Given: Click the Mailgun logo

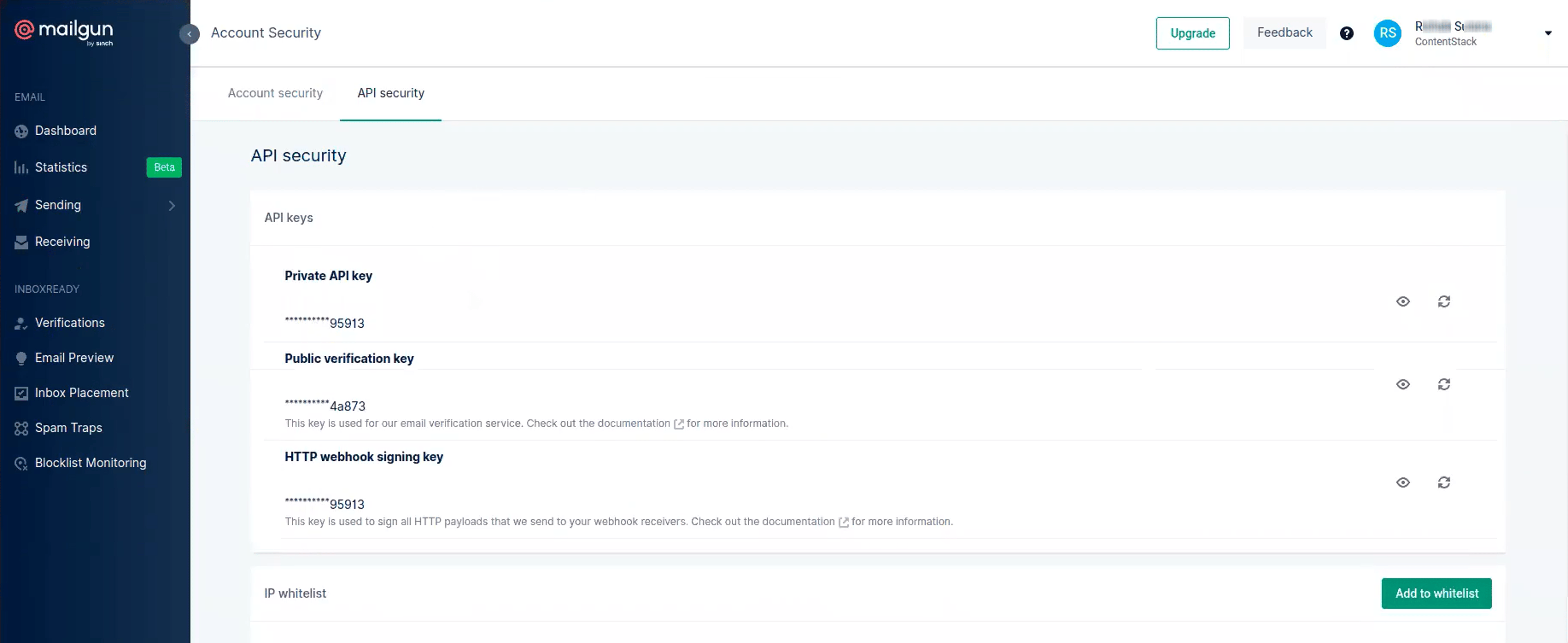Looking at the screenshot, I should click(x=64, y=32).
